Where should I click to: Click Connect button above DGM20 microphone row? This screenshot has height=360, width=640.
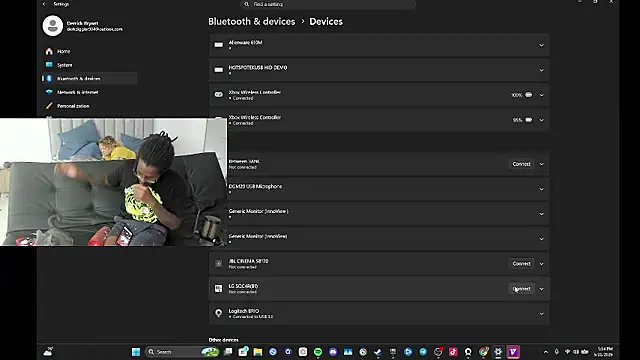pyautogui.click(x=522, y=164)
